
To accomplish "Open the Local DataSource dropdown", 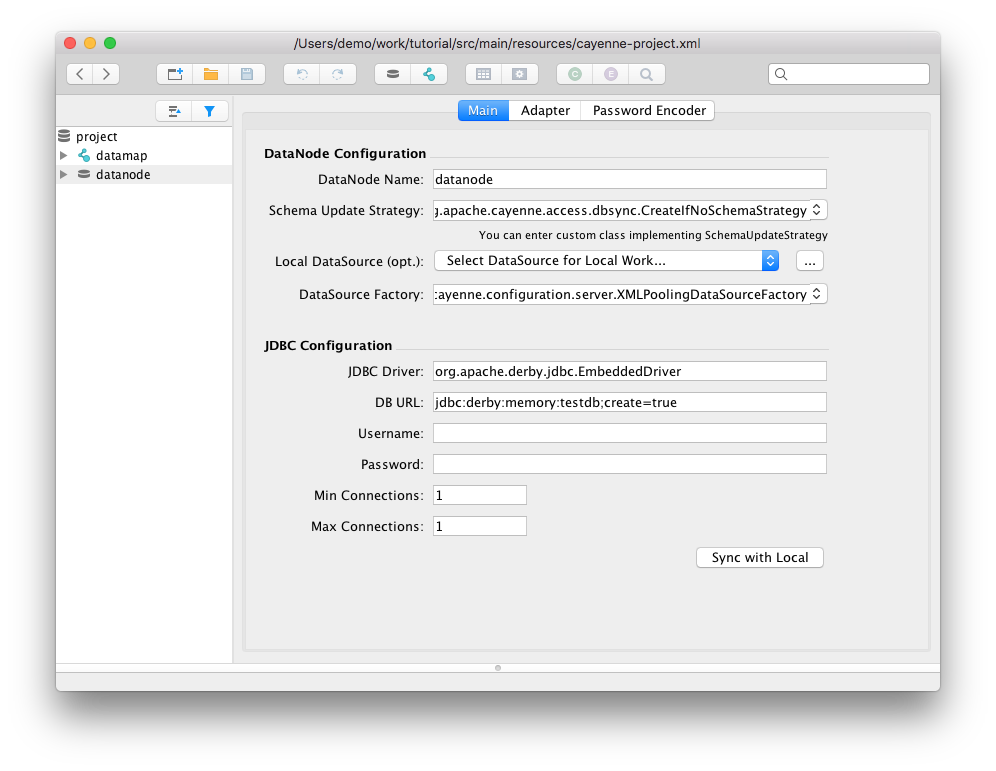I will 770,260.
